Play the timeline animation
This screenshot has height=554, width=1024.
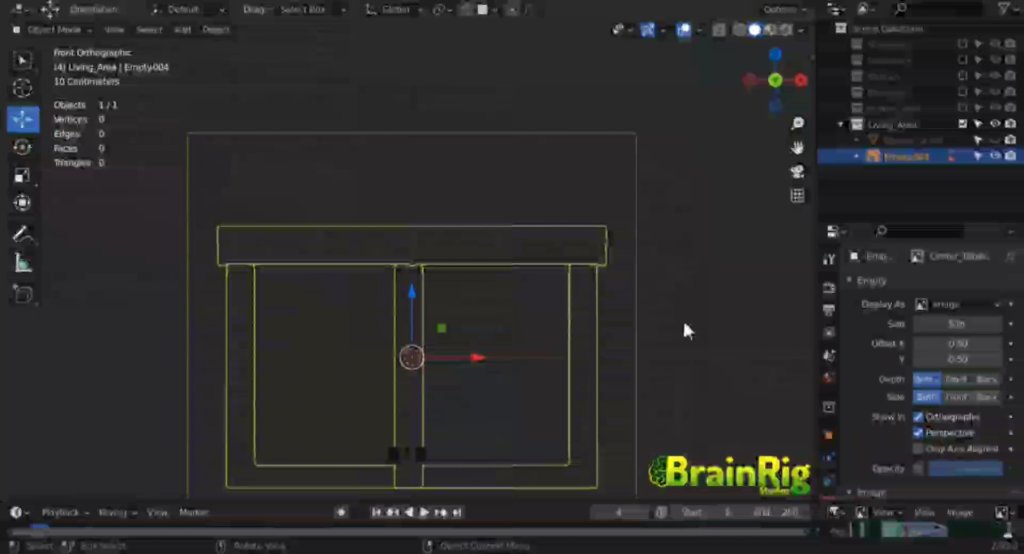point(424,512)
